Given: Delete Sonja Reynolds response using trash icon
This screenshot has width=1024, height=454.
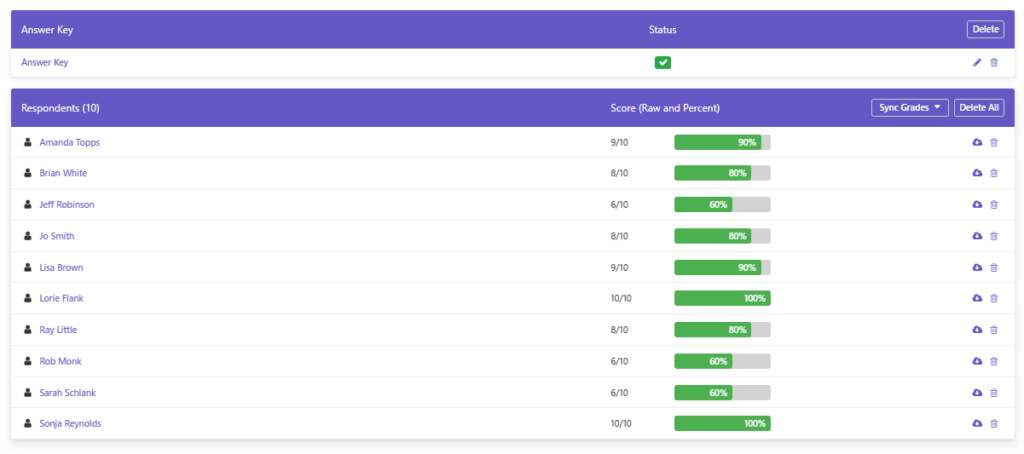Looking at the screenshot, I should 994,423.
